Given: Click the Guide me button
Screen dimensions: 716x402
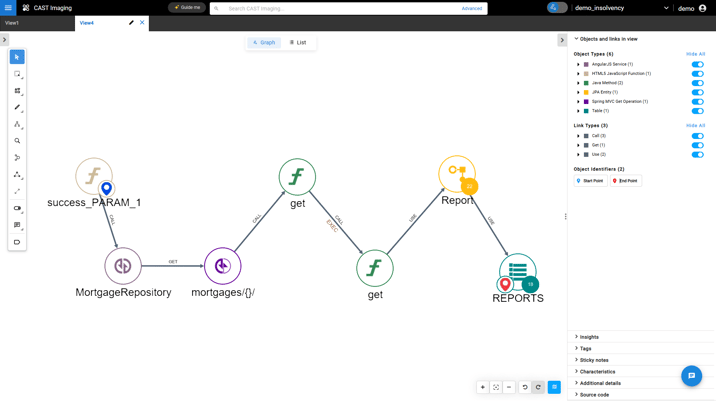Looking at the screenshot, I should tap(187, 8).
